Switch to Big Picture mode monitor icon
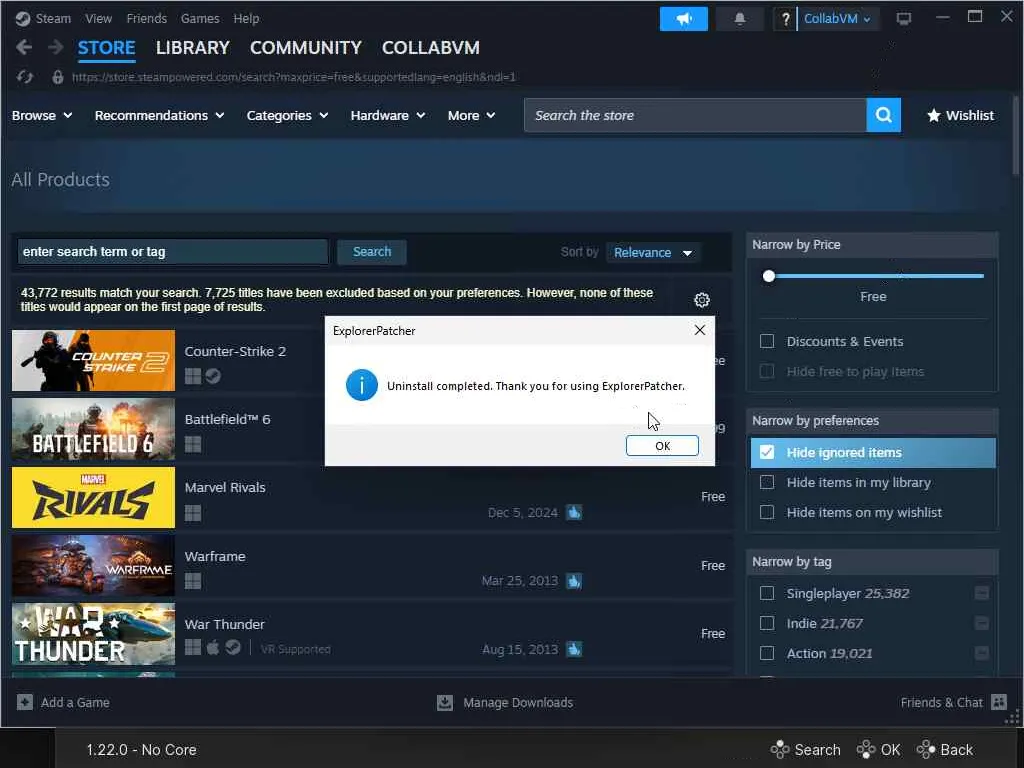Image resolution: width=1024 pixels, height=768 pixels. click(x=904, y=18)
